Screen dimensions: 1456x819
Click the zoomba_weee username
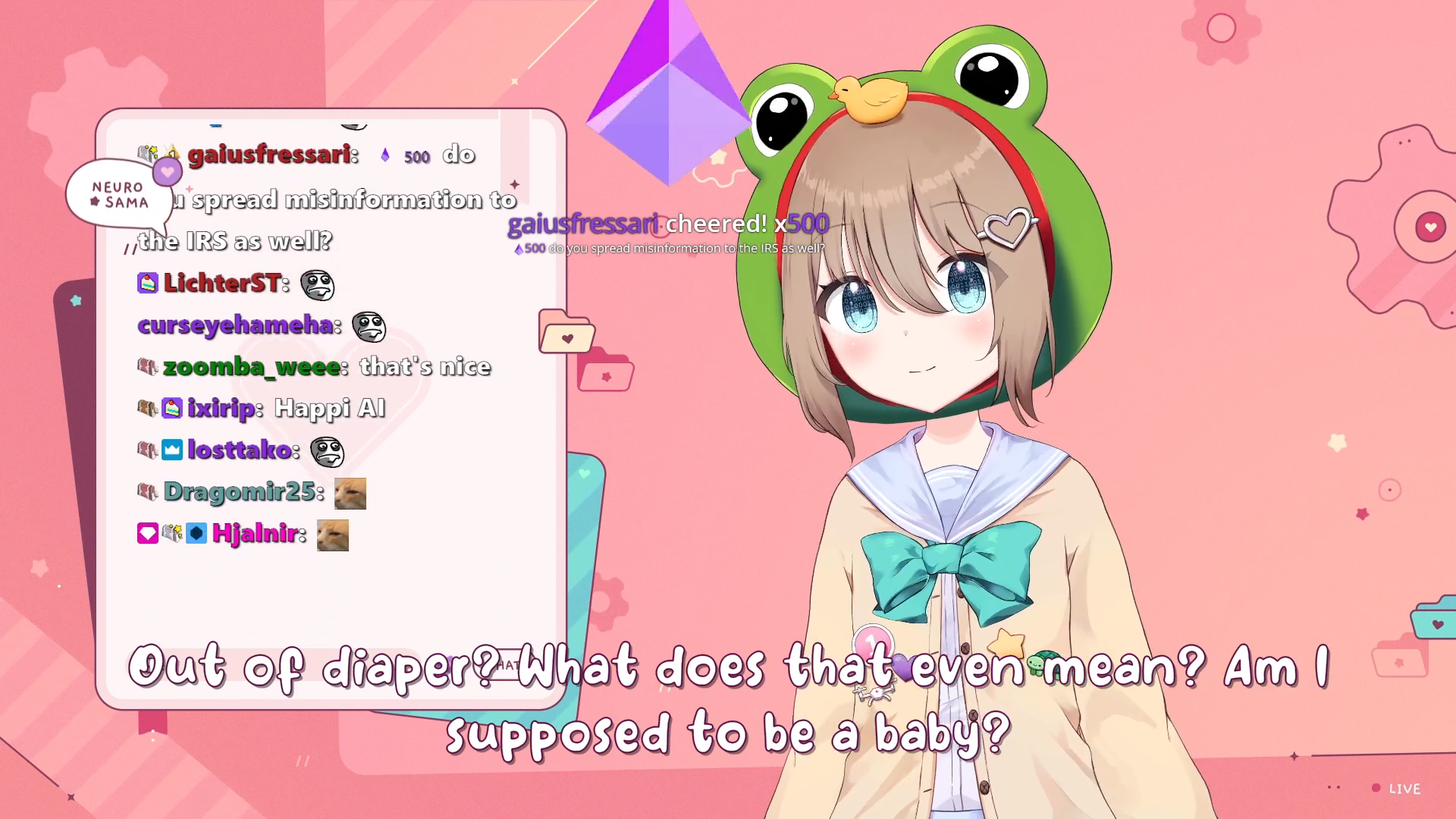tap(256, 367)
